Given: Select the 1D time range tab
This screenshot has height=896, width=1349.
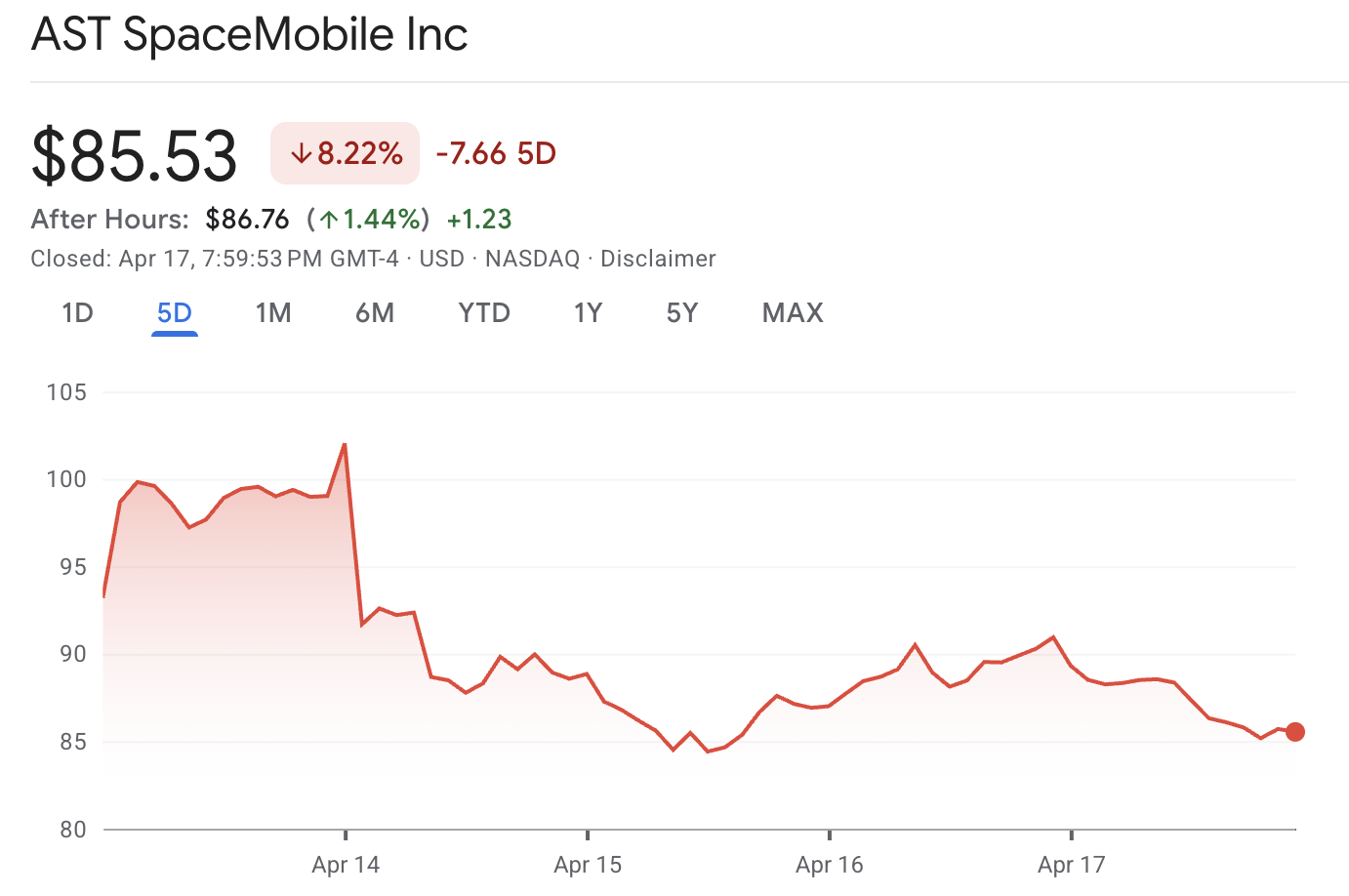Looking at the screenshot, I should [77, 313].
